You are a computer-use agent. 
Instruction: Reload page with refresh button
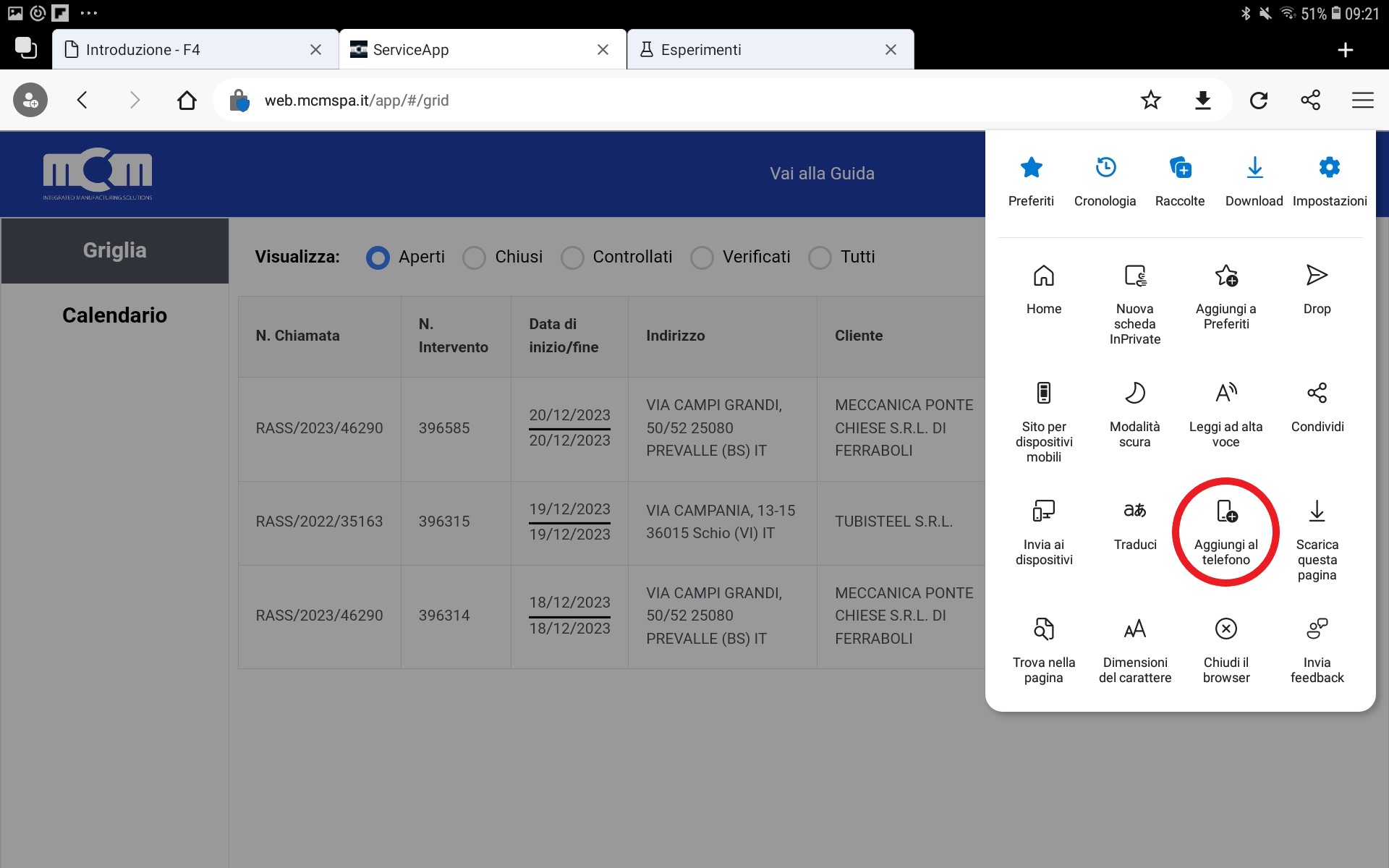coord(1259,101)
